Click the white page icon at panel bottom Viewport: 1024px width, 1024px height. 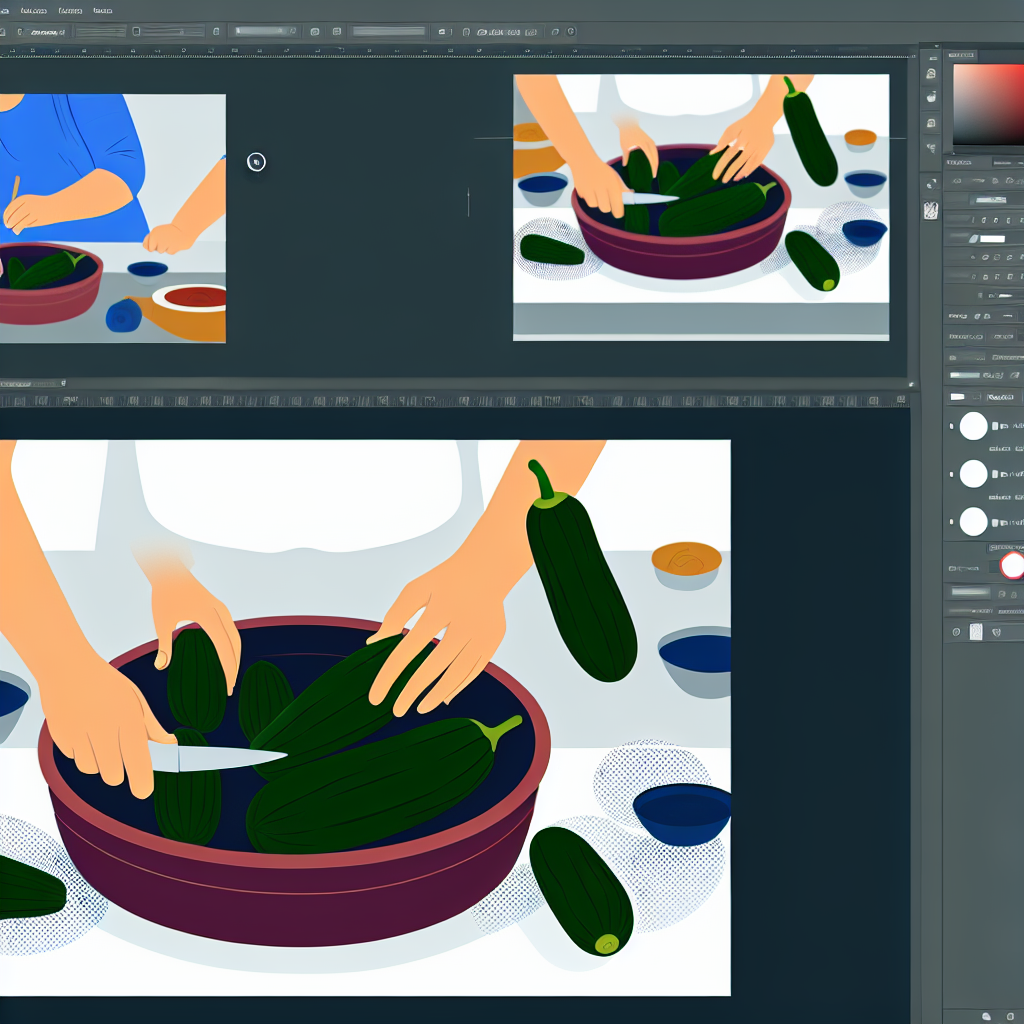point(976,632)
